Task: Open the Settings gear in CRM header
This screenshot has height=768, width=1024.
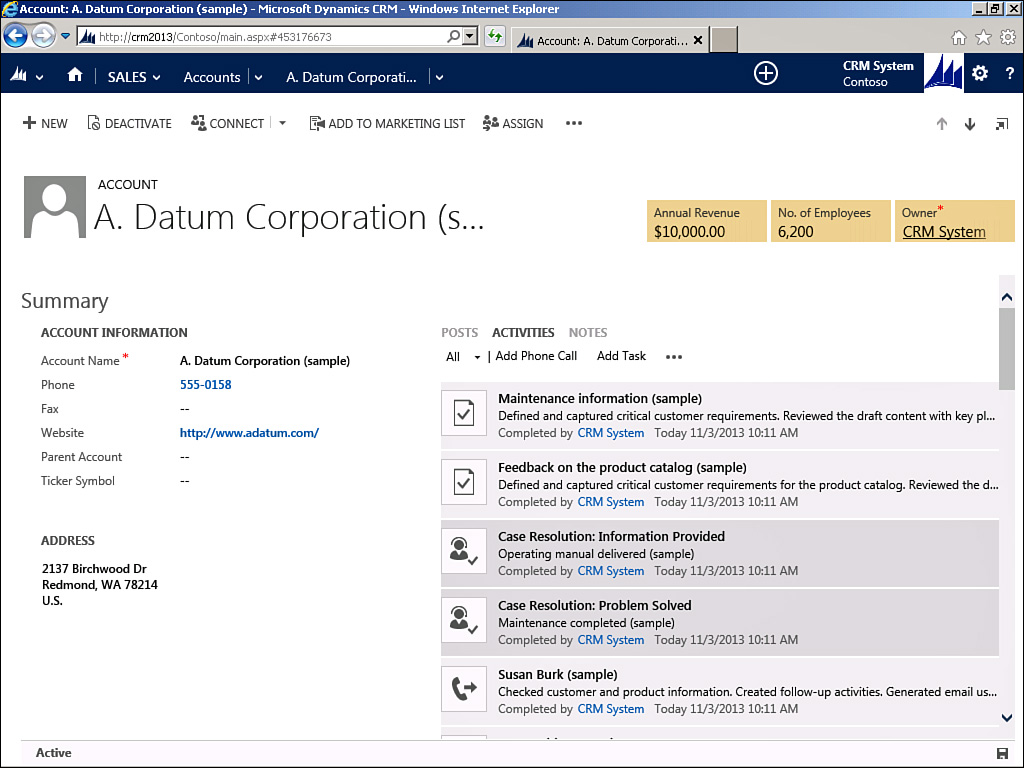Action: tap(980, 73)
